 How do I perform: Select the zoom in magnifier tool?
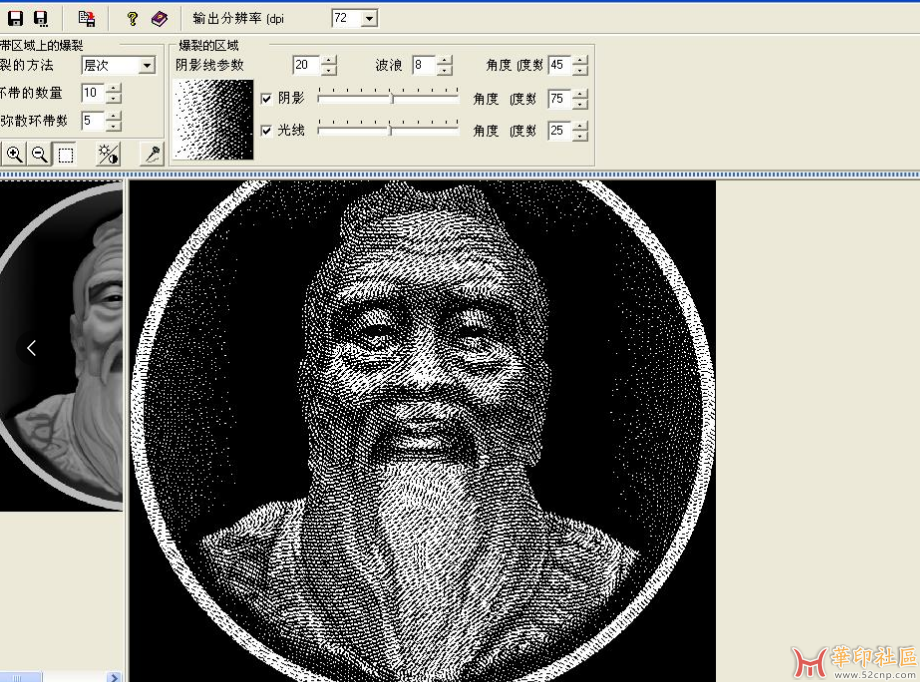(x=15, y=154)
